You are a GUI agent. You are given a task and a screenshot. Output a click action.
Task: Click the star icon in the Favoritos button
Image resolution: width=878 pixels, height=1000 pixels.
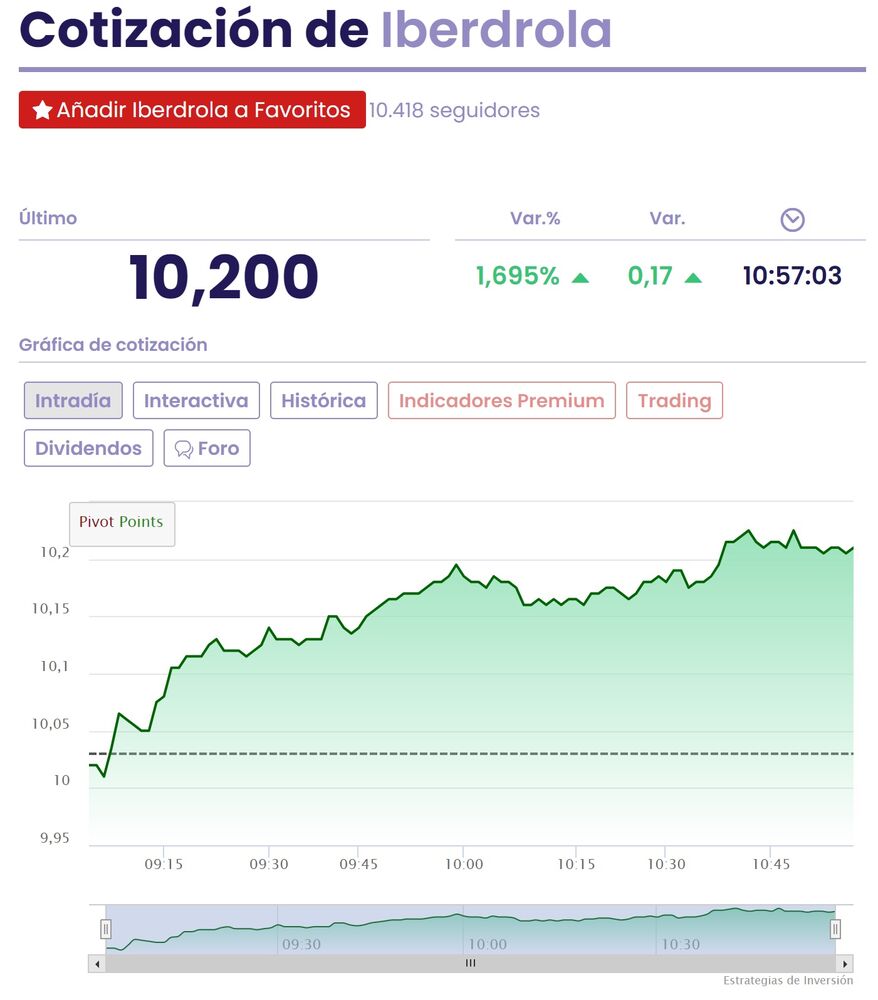point(42,111)
